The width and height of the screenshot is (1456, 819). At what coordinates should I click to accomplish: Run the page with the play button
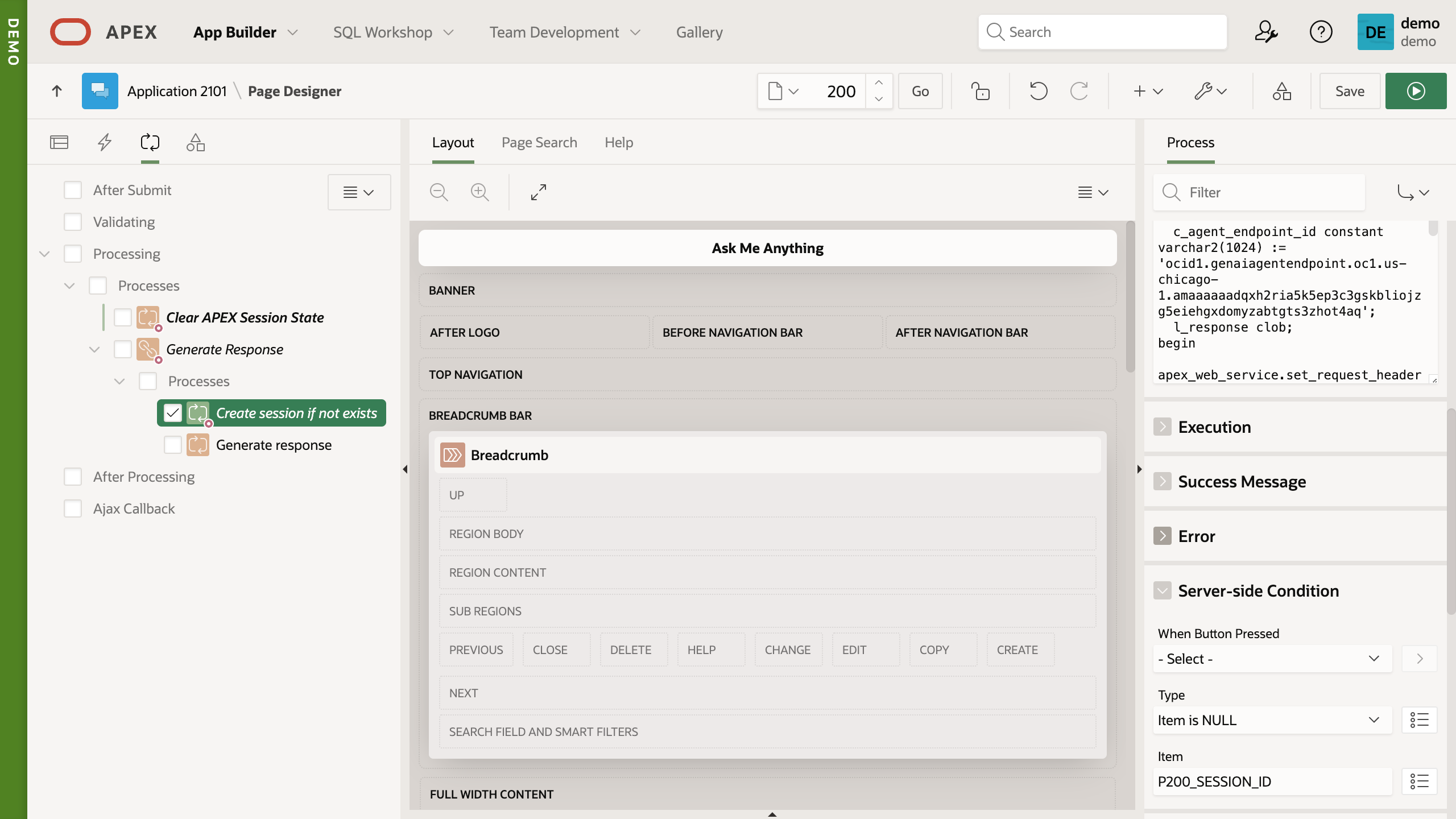pyautogui.click(x=1416, y=91)
